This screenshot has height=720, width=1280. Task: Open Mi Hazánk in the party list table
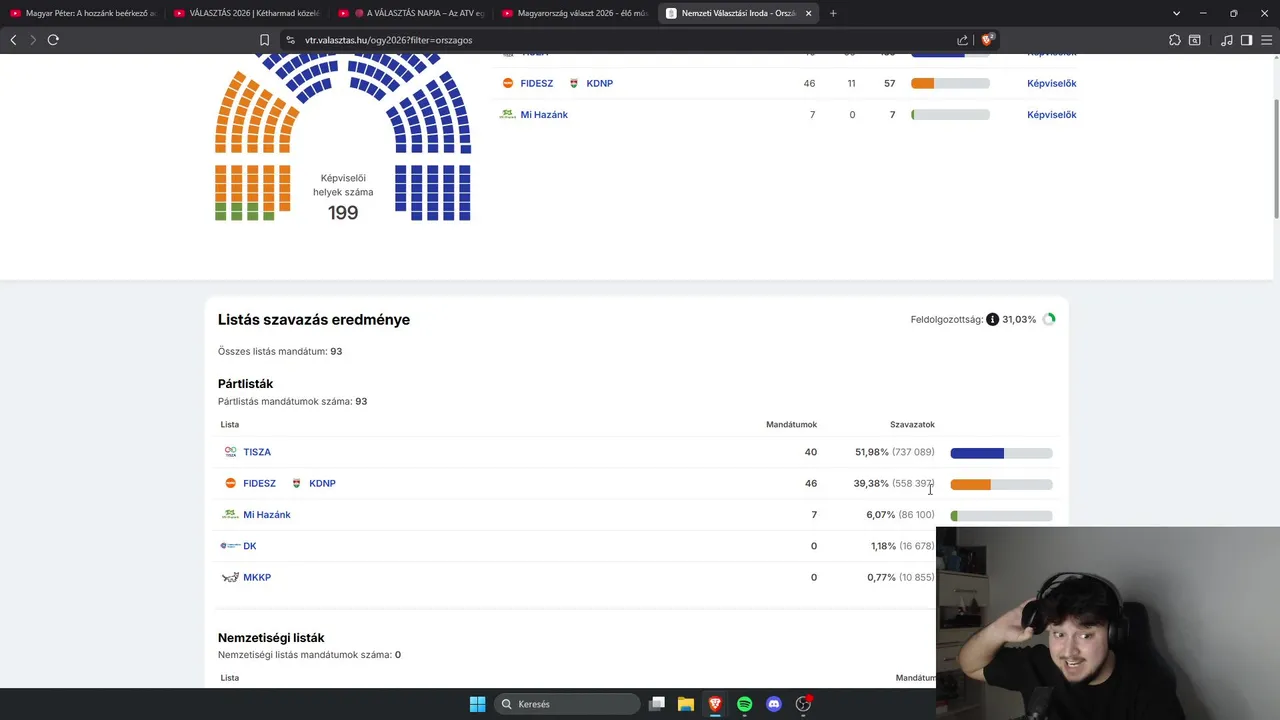267,515
